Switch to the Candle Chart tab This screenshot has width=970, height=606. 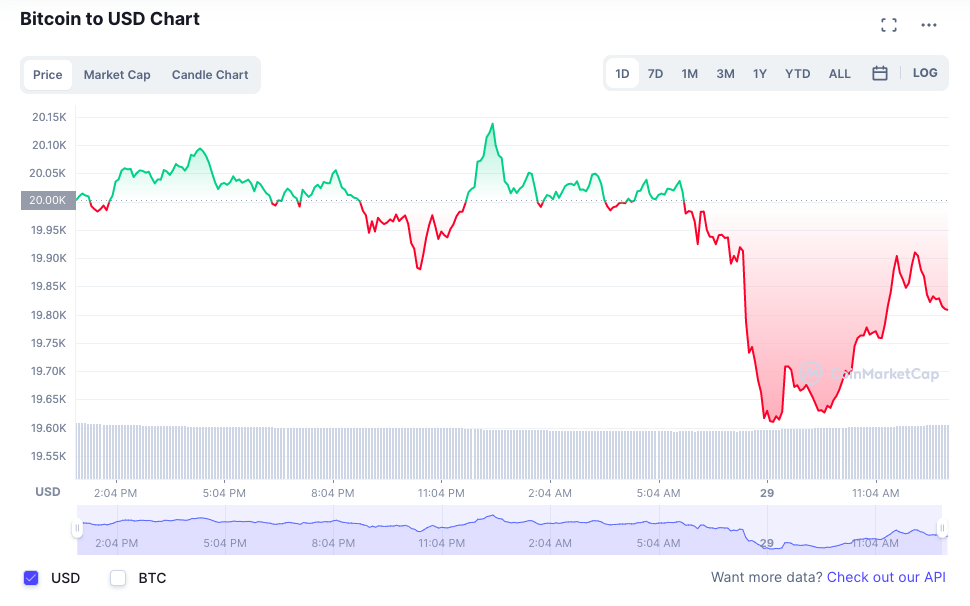pos(210,75)
